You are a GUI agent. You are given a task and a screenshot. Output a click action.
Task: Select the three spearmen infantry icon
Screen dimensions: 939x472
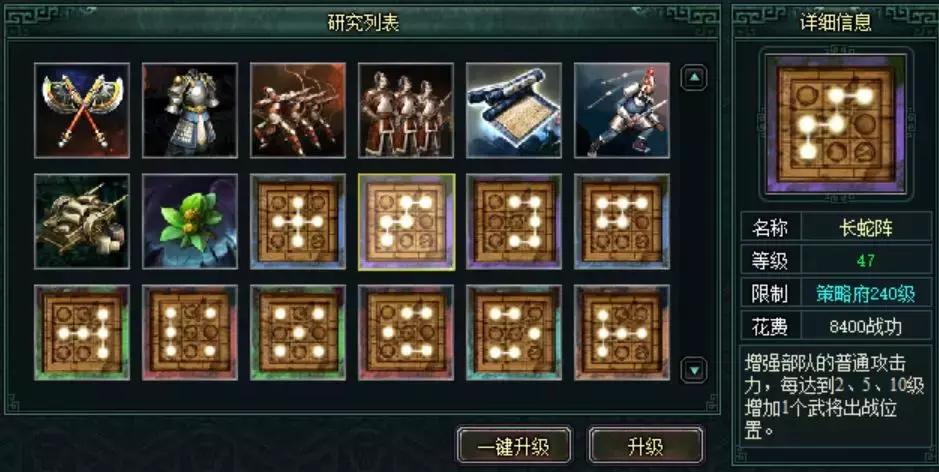pos(406,110)
